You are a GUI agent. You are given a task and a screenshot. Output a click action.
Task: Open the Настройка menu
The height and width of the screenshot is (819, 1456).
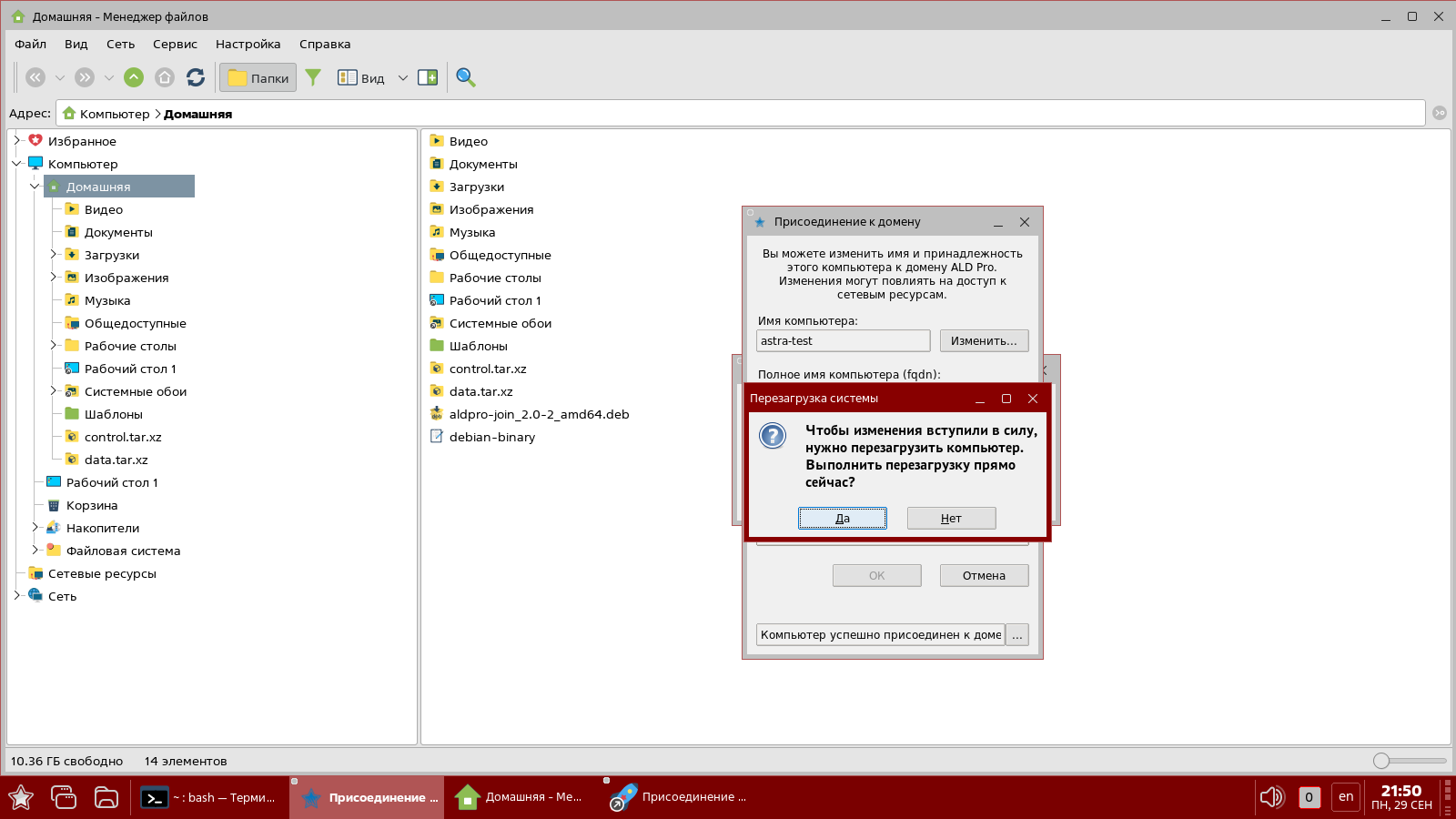(248, 44)
